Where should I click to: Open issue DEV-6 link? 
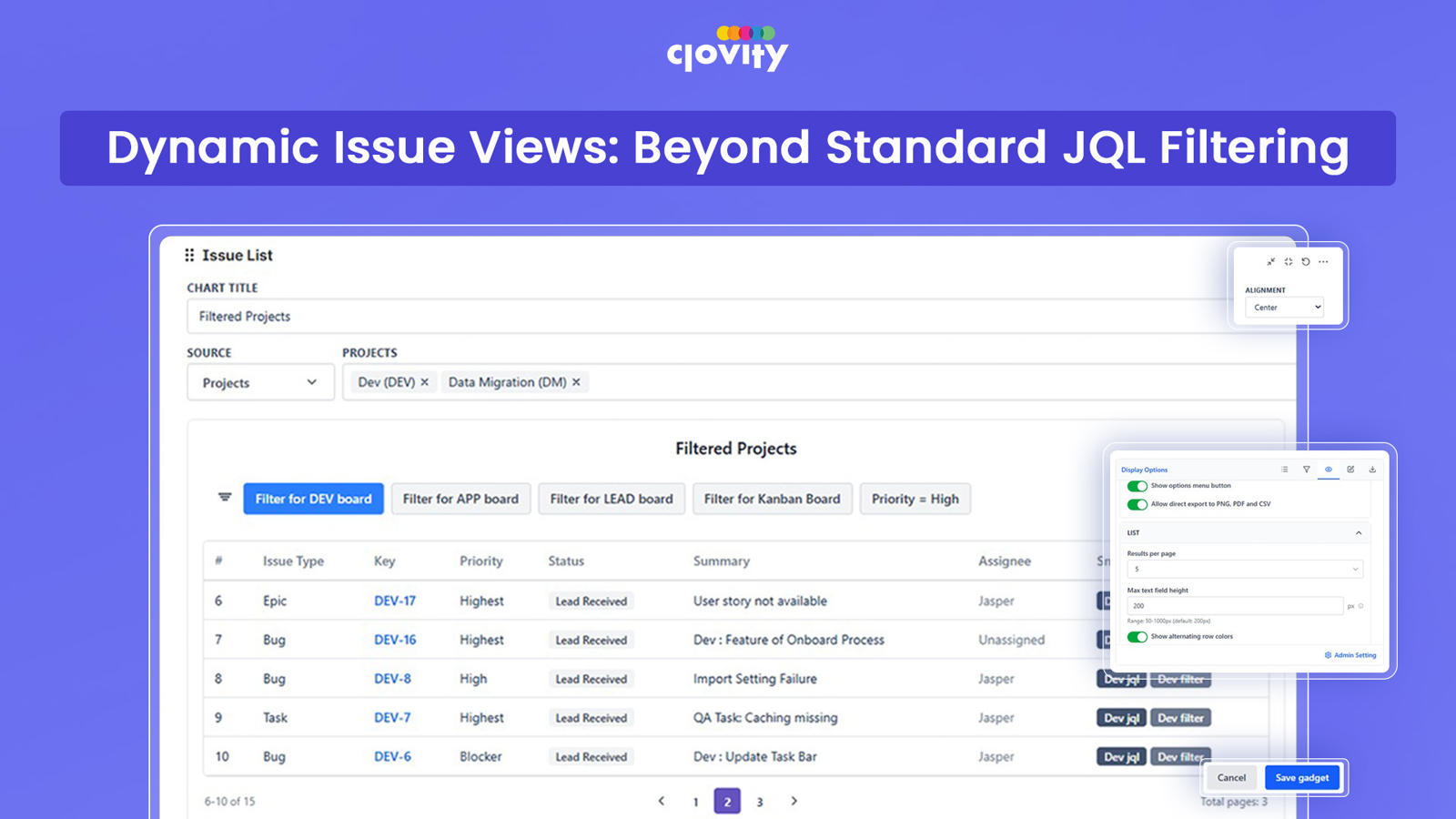pyautogui.click(x=392, y=757)
